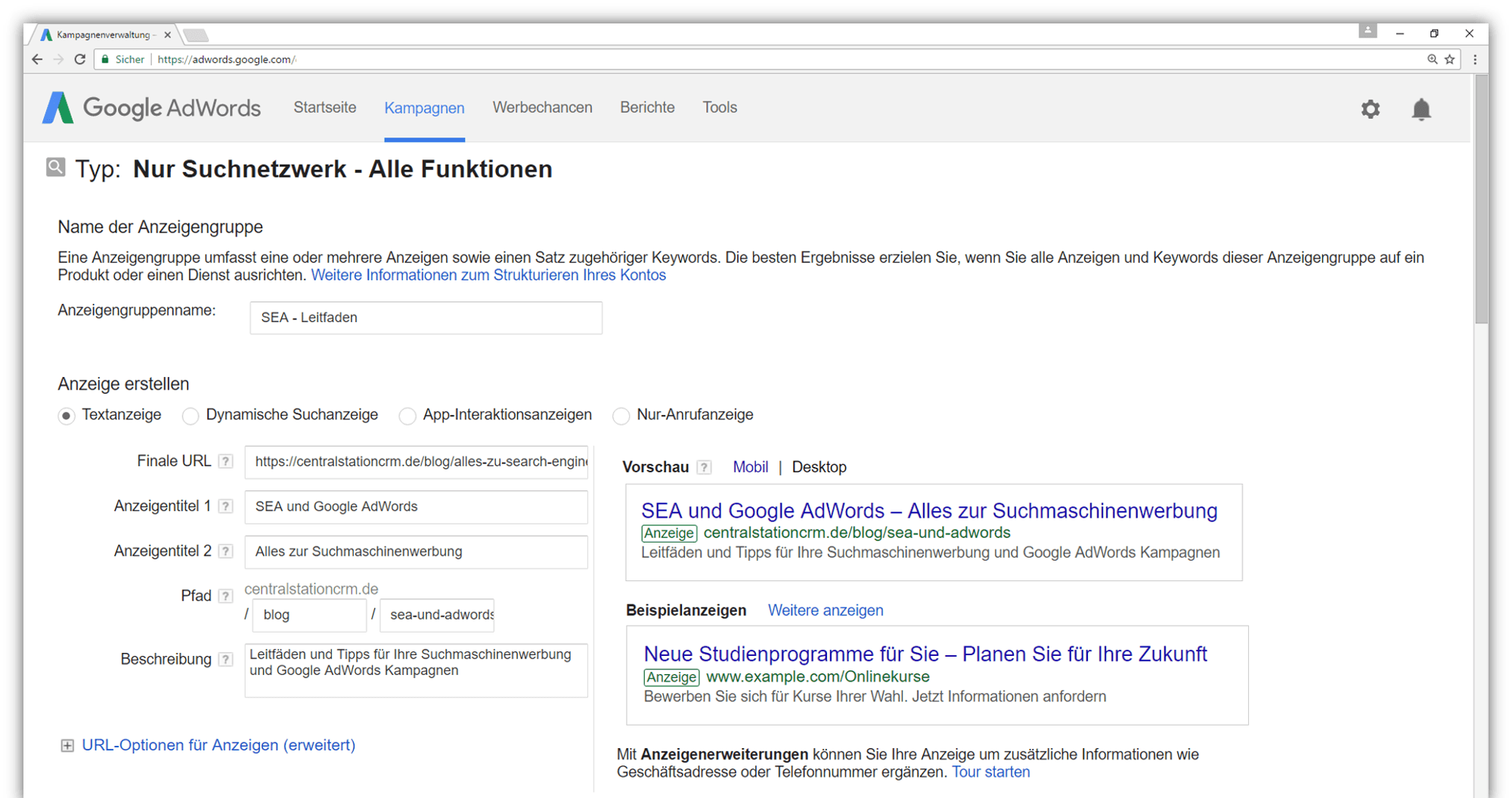Click the browser reload icon
Viewport: 1512px width, 798px height.
[80, 59]
